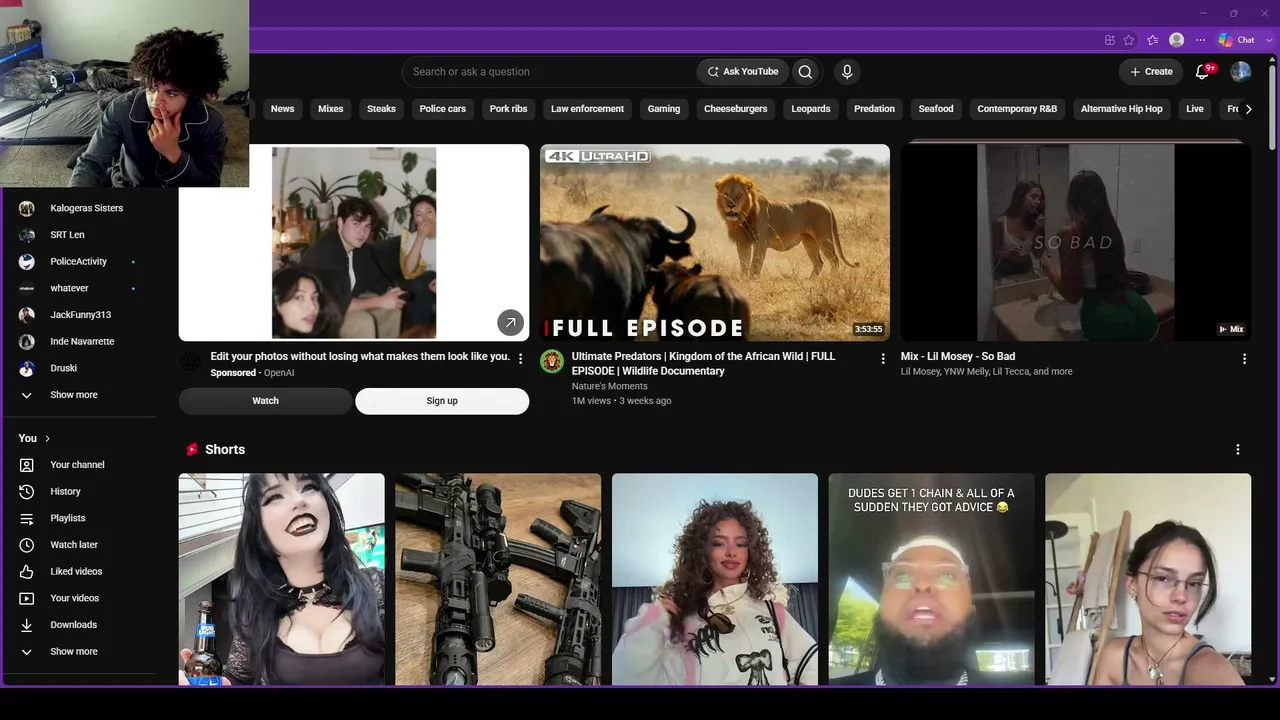1280x720 pixels.
Task: Open options menu for the sponsored ad
Action: (x=520, y=359)
